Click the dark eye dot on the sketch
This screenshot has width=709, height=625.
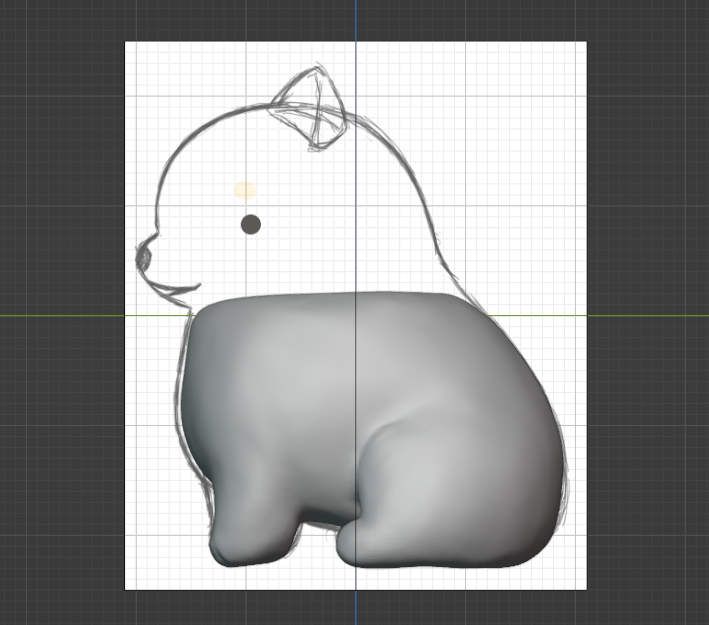click(251, 224)
